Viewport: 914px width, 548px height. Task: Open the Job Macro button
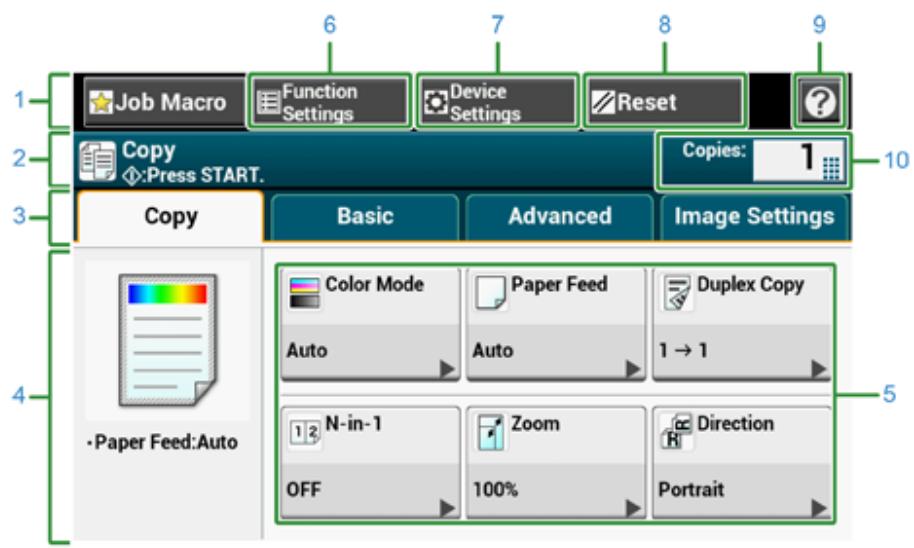coord(164,103)
